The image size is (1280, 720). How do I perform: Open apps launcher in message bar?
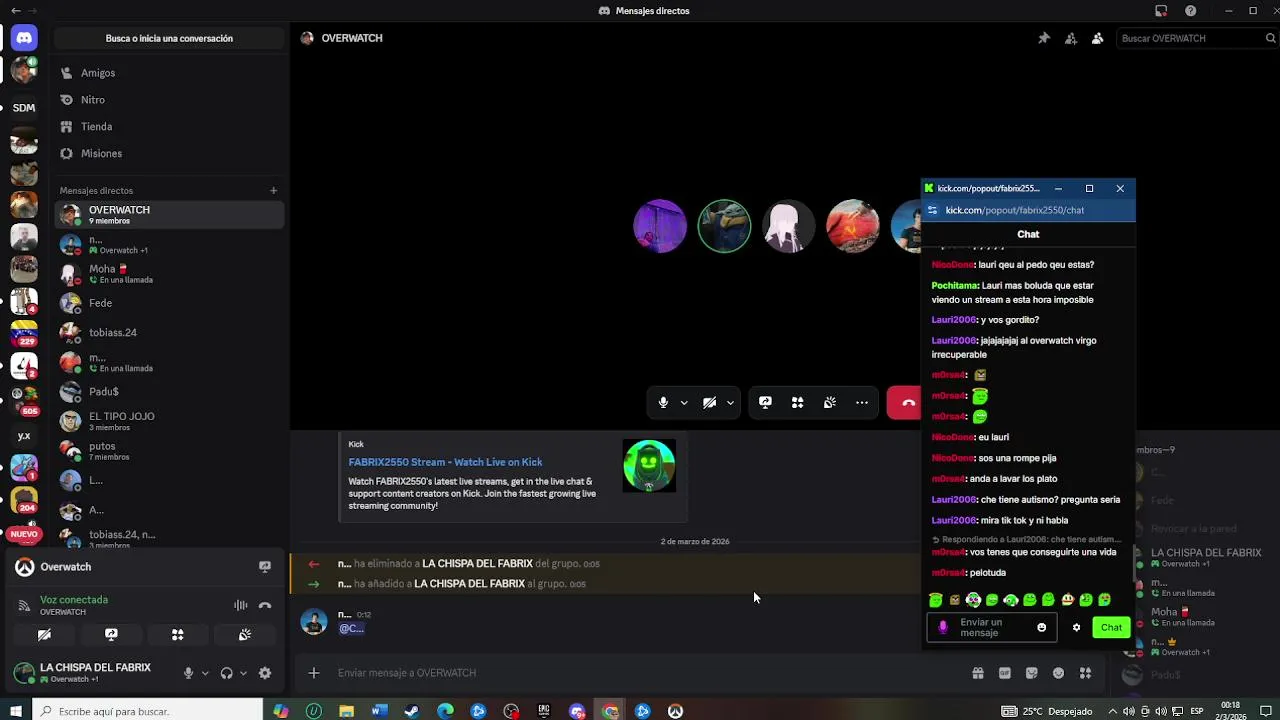1085,673
